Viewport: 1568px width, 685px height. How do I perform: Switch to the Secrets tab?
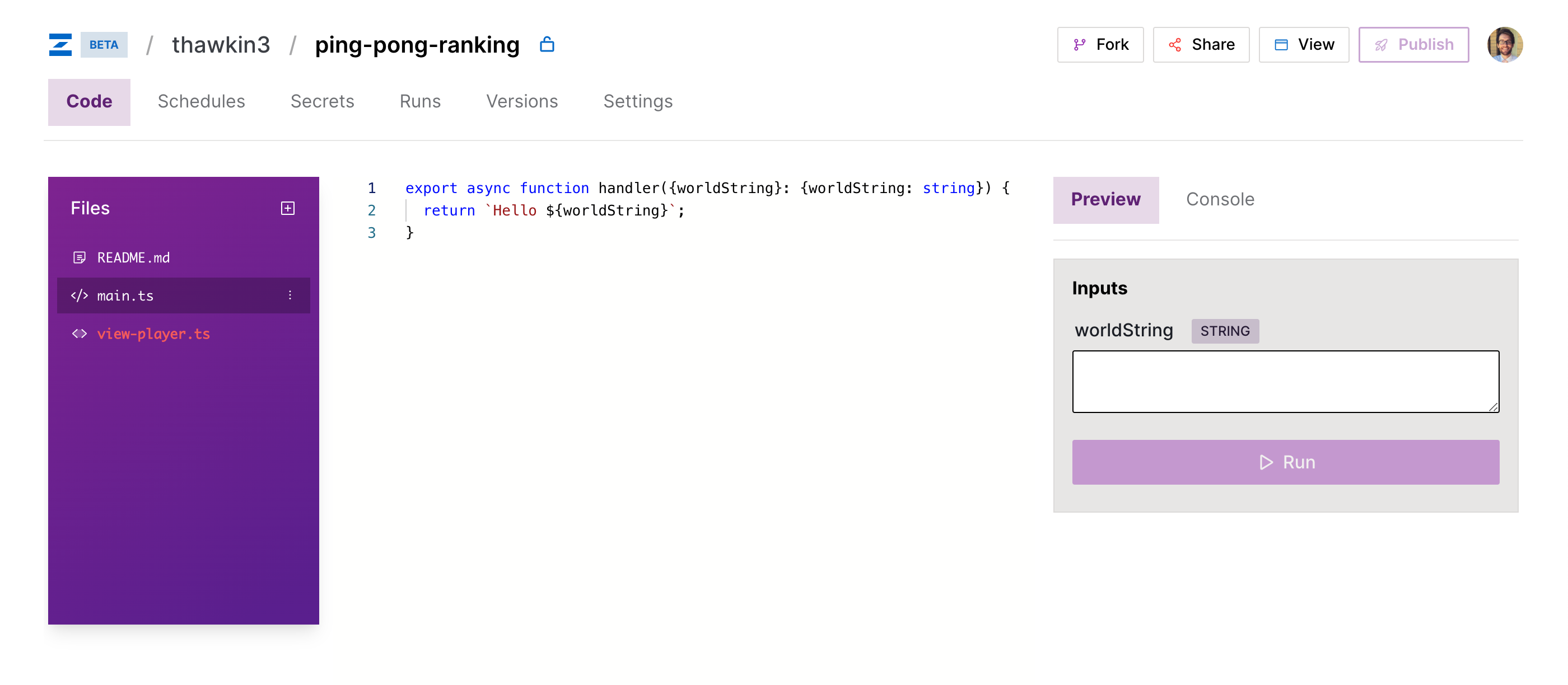(x=322, y=101)
